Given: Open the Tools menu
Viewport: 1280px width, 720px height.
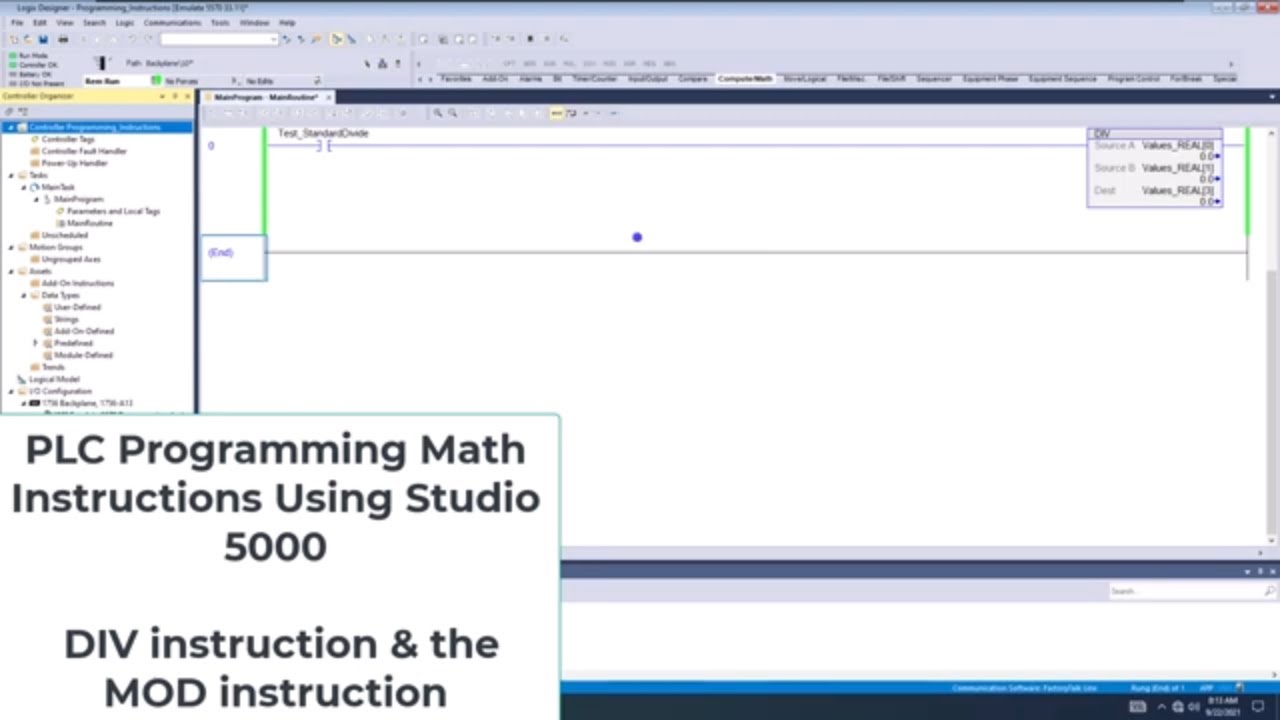Looking at the screenshot, I should (219, 22).
